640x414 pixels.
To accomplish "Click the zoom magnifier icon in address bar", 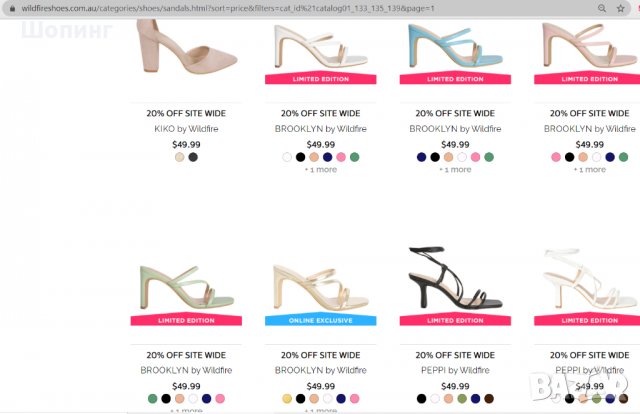I will 602,8.
